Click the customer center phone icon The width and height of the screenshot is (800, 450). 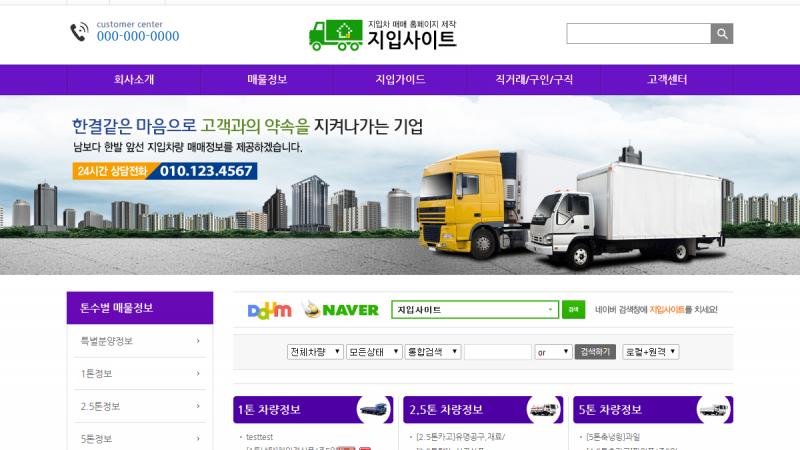coord(79,32)
